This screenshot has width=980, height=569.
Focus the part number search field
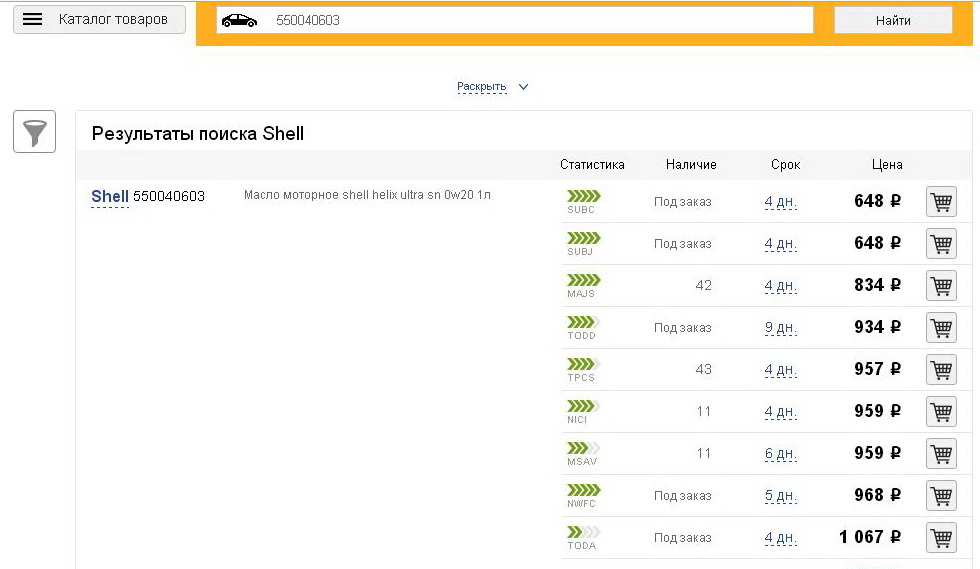click(515, 20)
